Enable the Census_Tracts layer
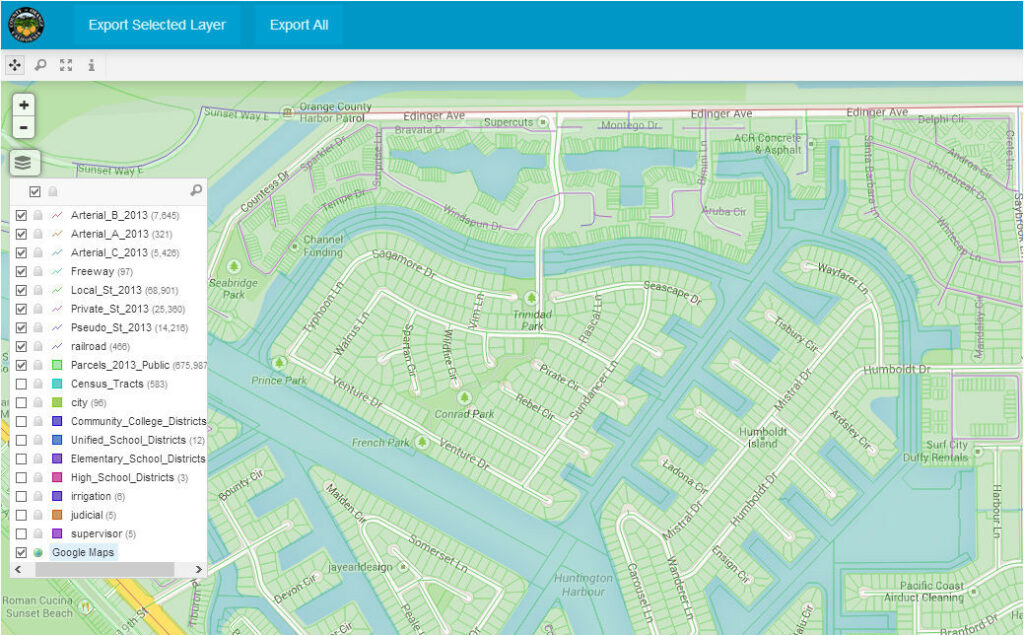Screen dimensions: 1024x635 tap(20, 381)
